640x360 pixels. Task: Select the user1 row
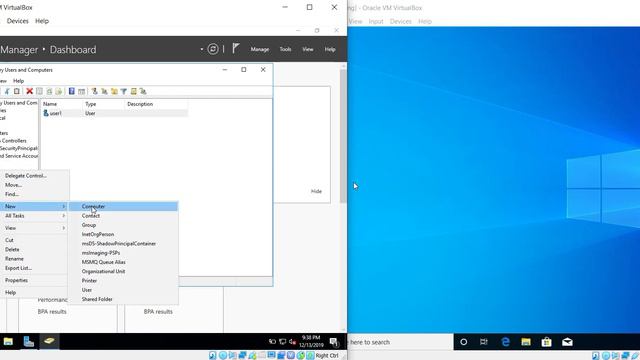[114, 113]
